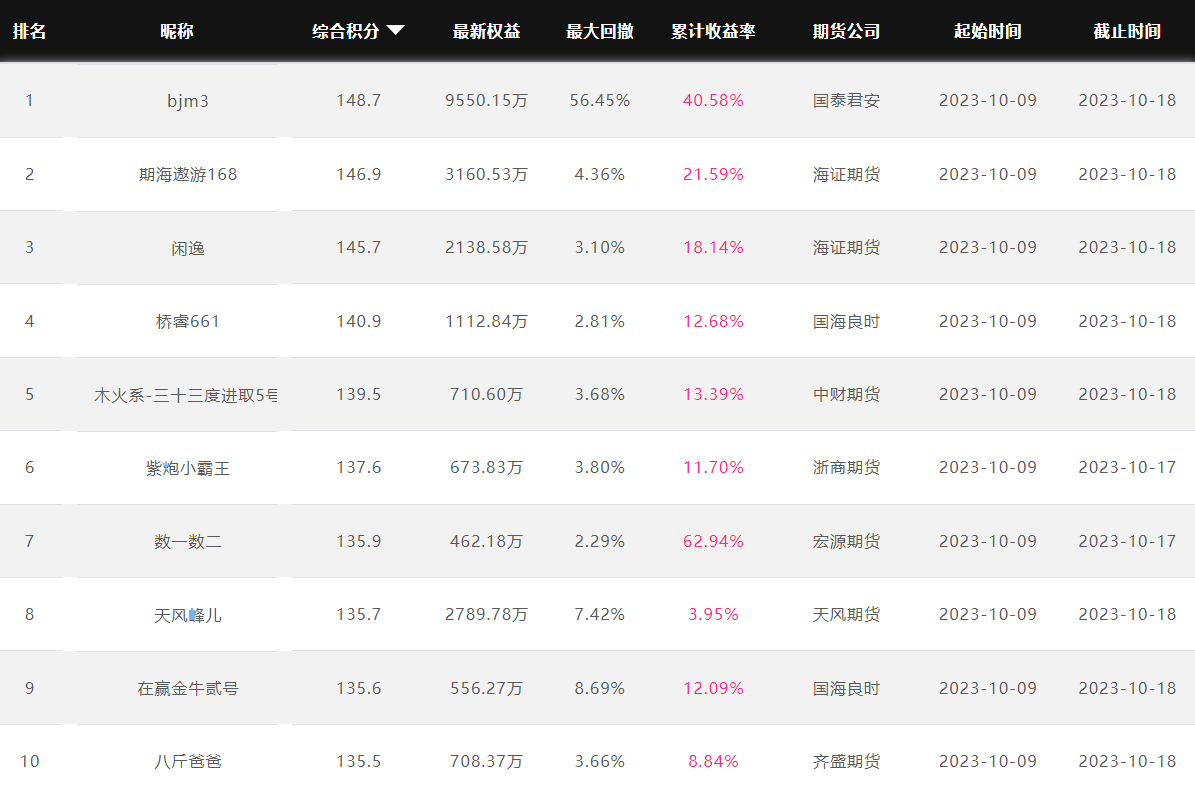Click the 排名 column header
The width and height of the screenshot is (1195, 794).
pyautogui.click(x=29, y=31)
